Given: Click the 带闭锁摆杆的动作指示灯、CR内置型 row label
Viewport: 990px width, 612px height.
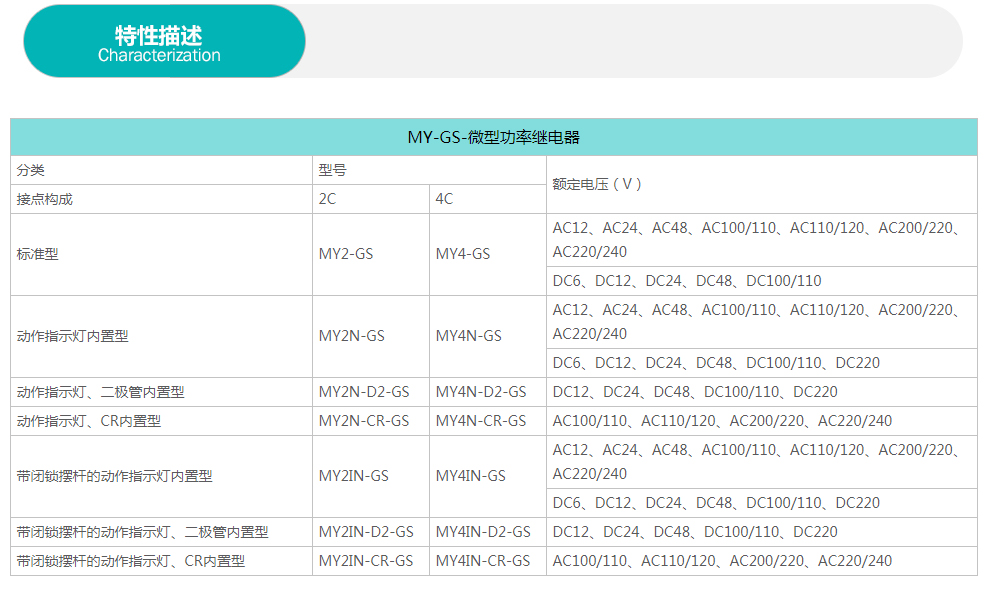Looking at the screenshot, I should (x=131, y=561).
